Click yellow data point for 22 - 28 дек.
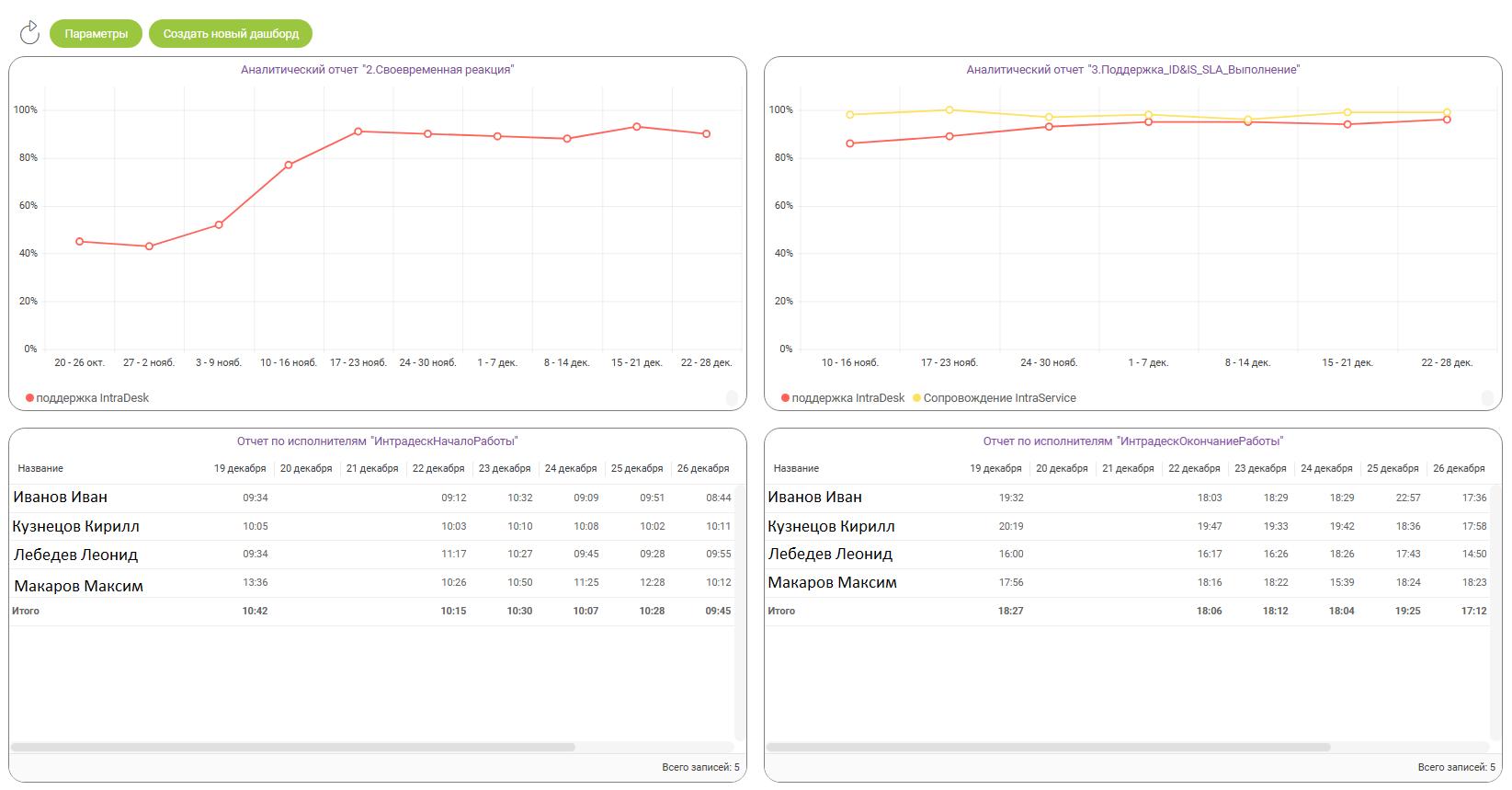Viewport: 1512px width, 790px height. pos(1447,113)
